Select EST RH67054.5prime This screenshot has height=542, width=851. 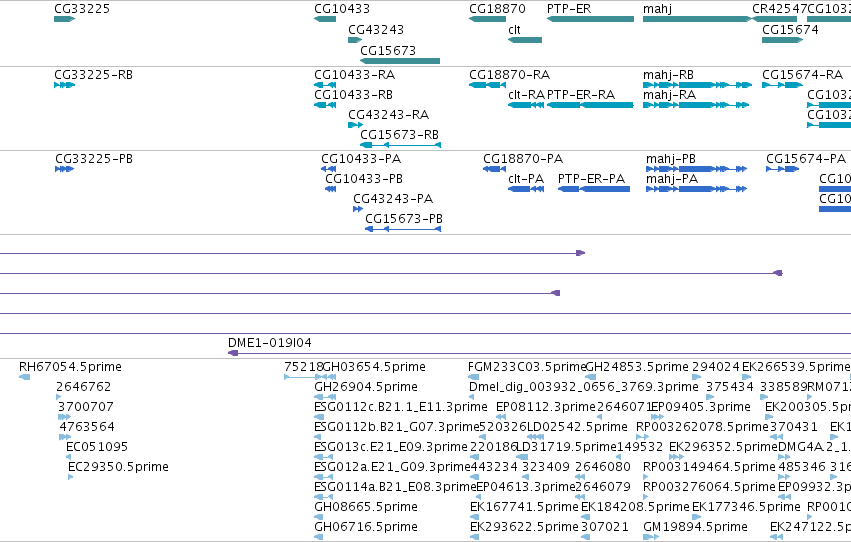(x=70, y=367)
